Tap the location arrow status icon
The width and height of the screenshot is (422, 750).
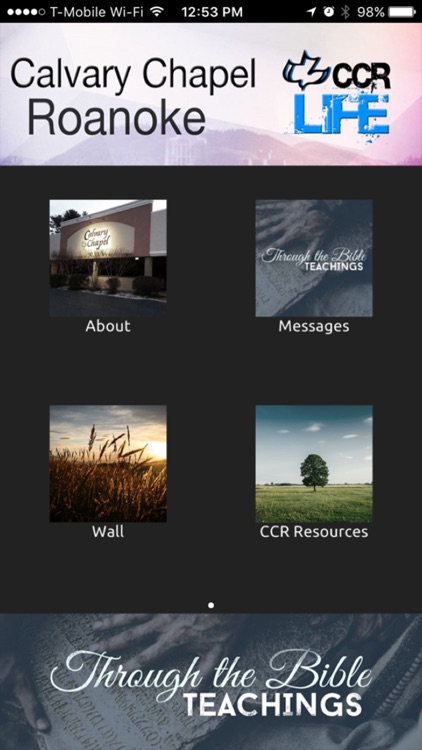[312, 11]
